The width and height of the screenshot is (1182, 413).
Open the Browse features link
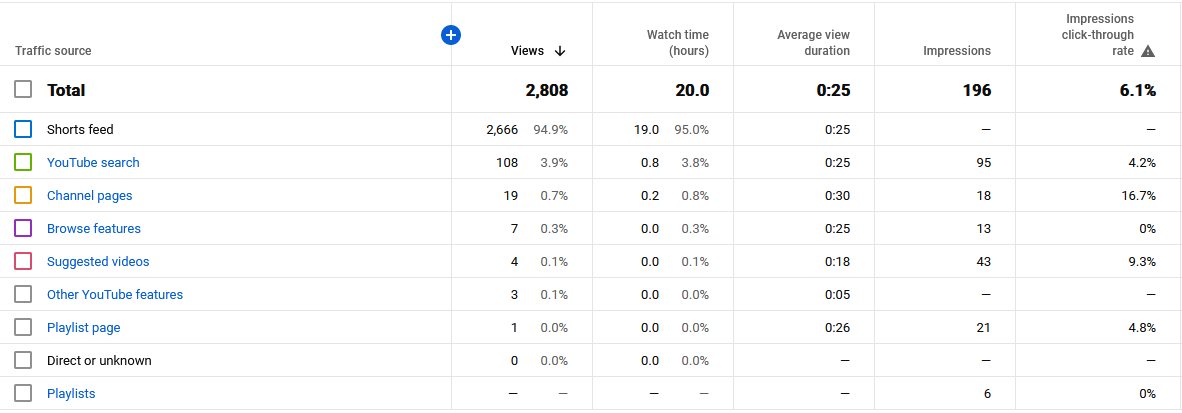click(x=93, y=228)
